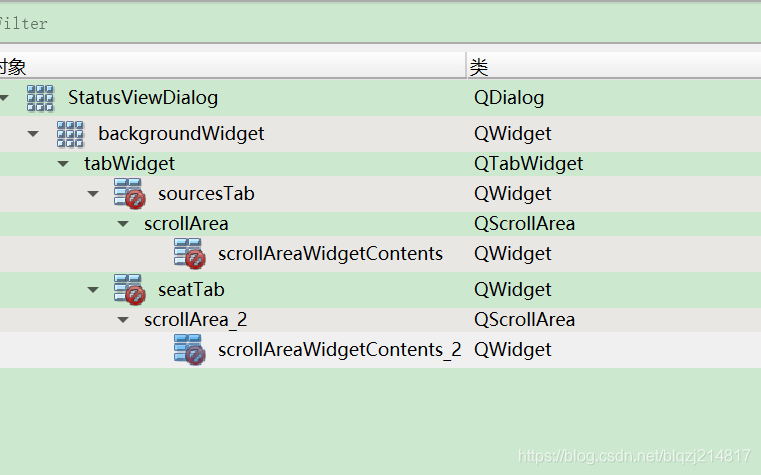Collapse the scrollArea_2 tree node
This screenshot has height=475, width=761.
[x=123, y=320]
